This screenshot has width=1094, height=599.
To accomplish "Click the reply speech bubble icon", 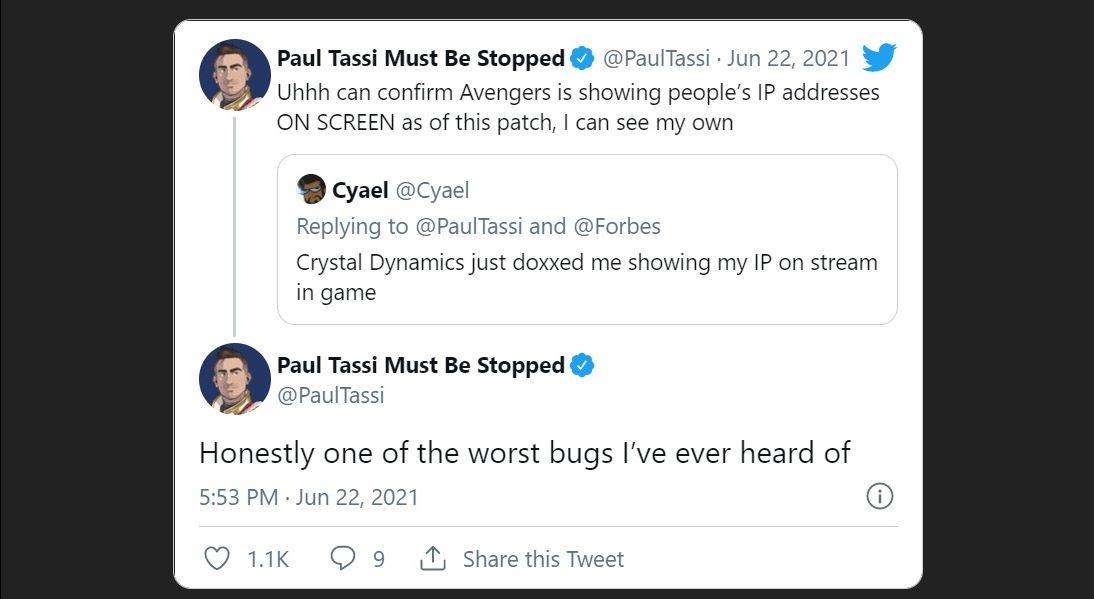I will pos(342,558).
